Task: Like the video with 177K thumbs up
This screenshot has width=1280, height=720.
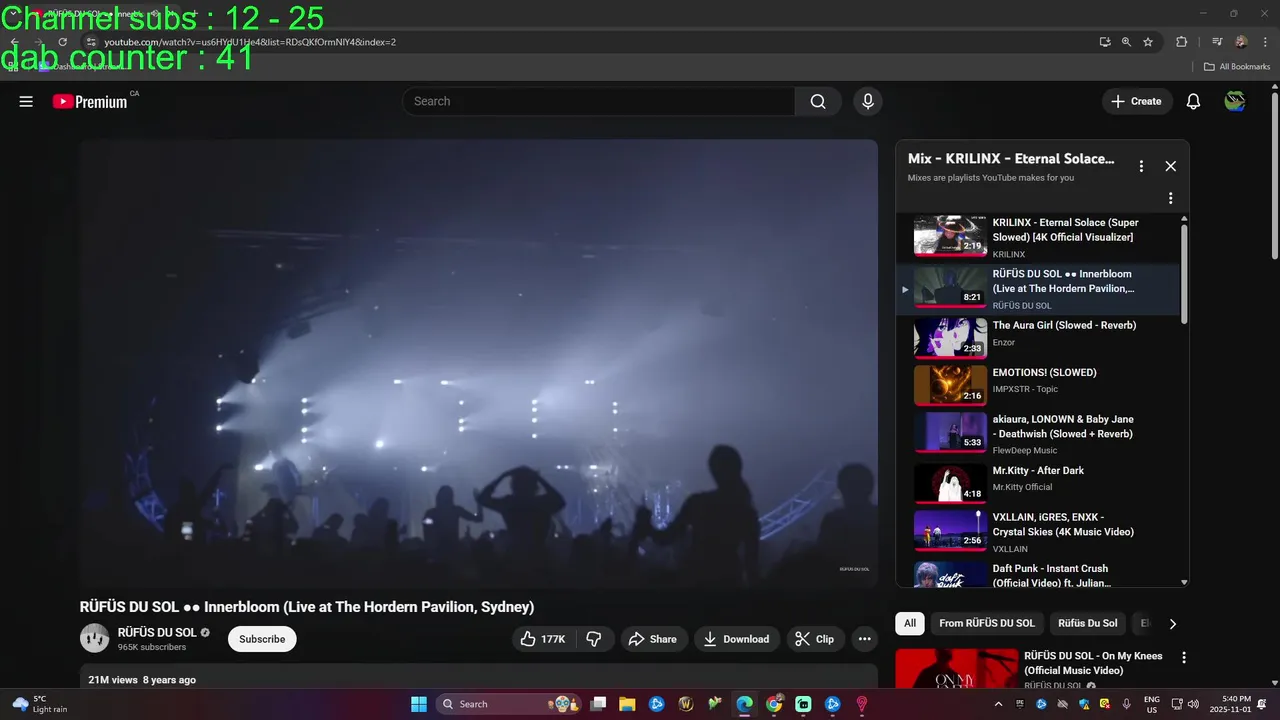Action: [543, 639]
